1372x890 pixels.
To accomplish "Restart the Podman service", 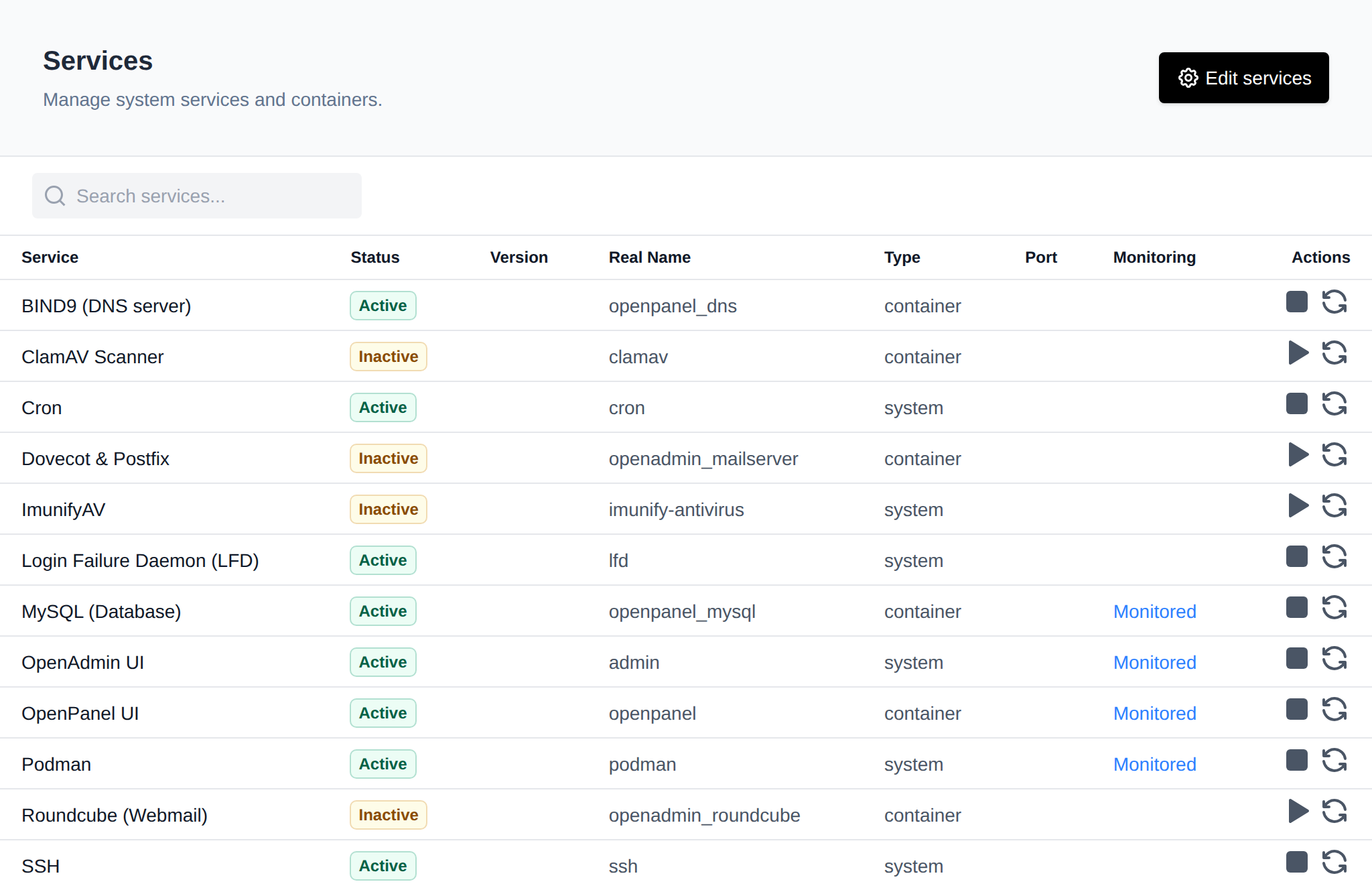I will pyautogui.click(x=1334, y=761).
